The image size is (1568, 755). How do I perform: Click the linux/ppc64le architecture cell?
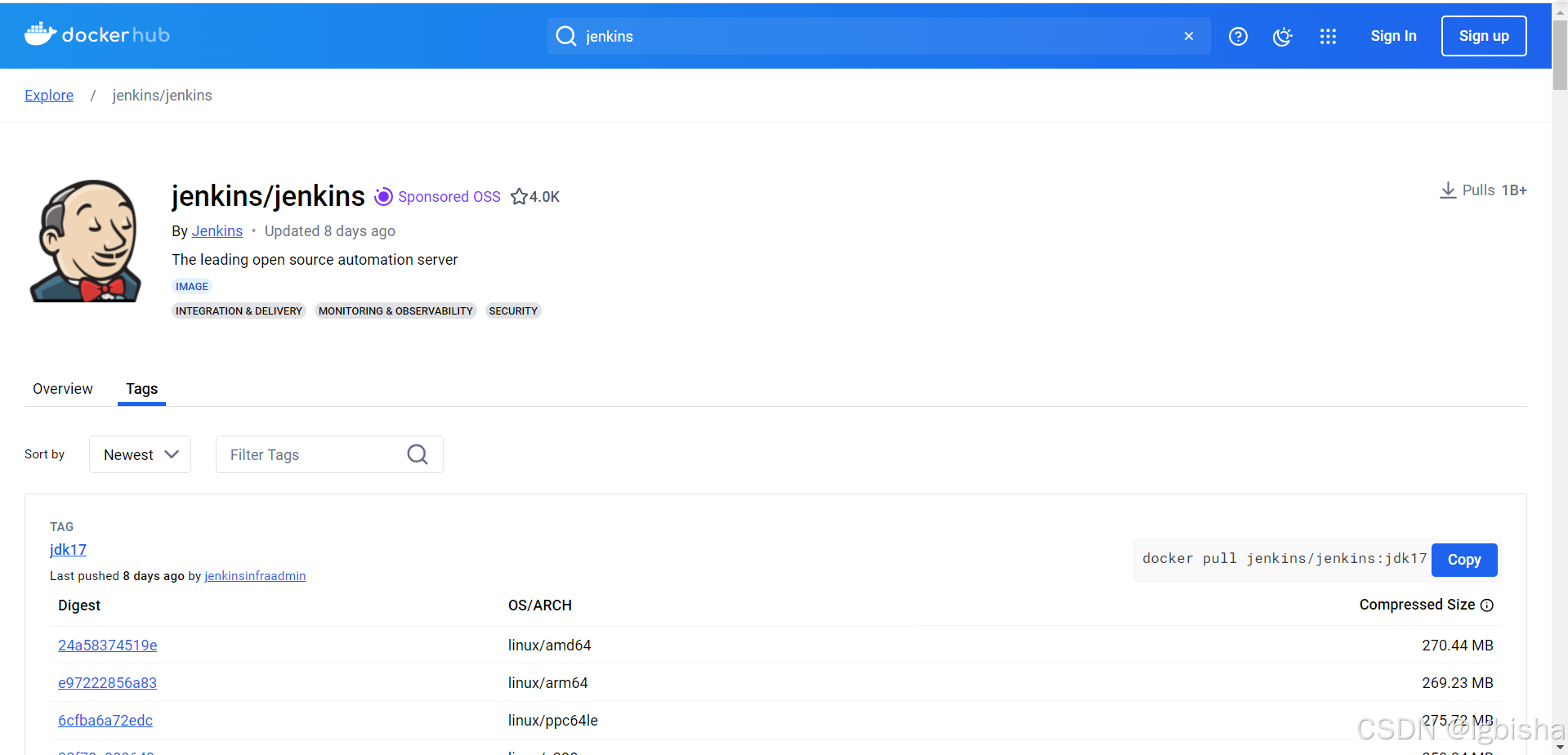[553, 721]
